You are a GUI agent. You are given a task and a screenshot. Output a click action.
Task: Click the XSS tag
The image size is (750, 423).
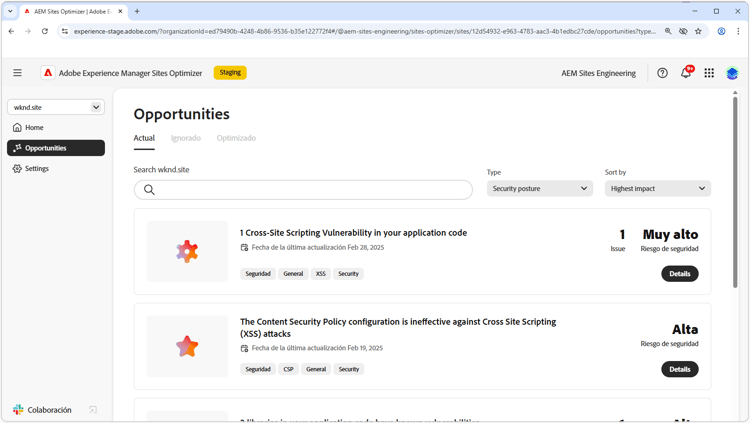(320, 274)
